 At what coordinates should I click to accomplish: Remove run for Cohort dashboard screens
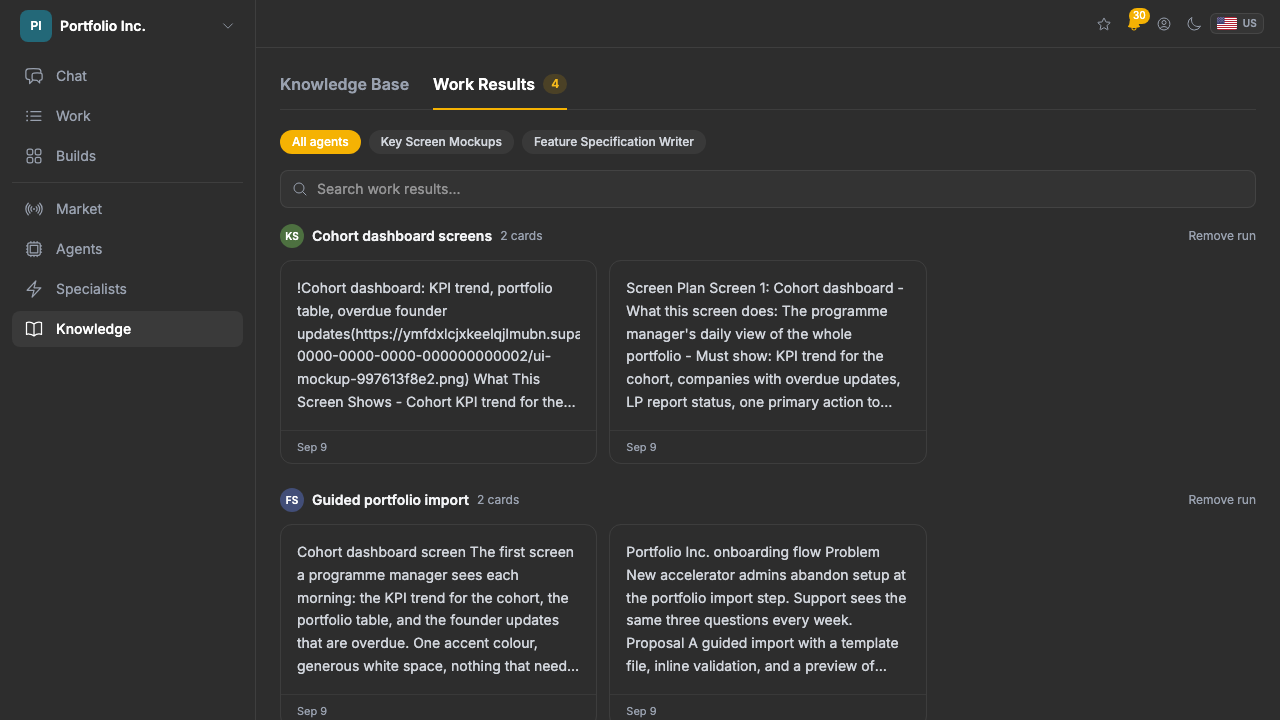1222,236
